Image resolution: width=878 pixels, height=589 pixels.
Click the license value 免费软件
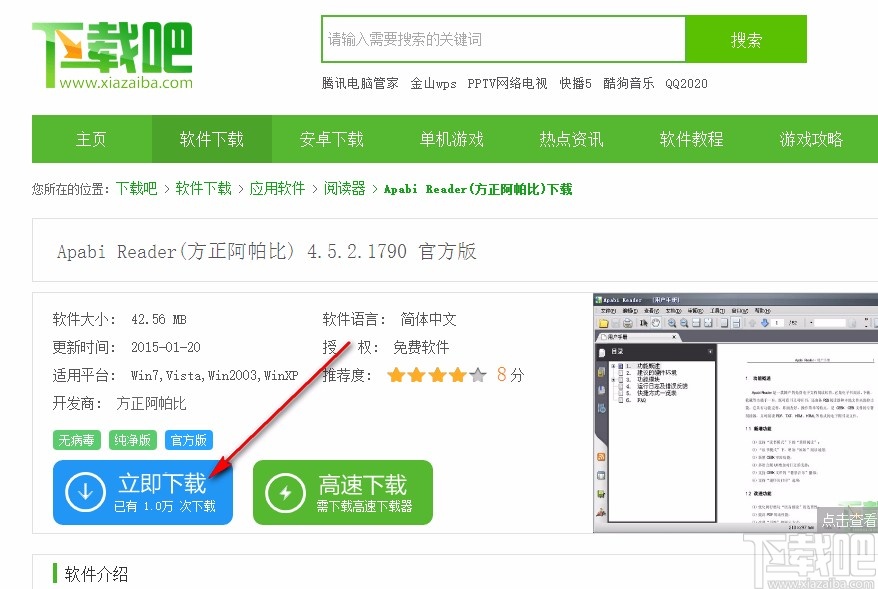[421, 347]
